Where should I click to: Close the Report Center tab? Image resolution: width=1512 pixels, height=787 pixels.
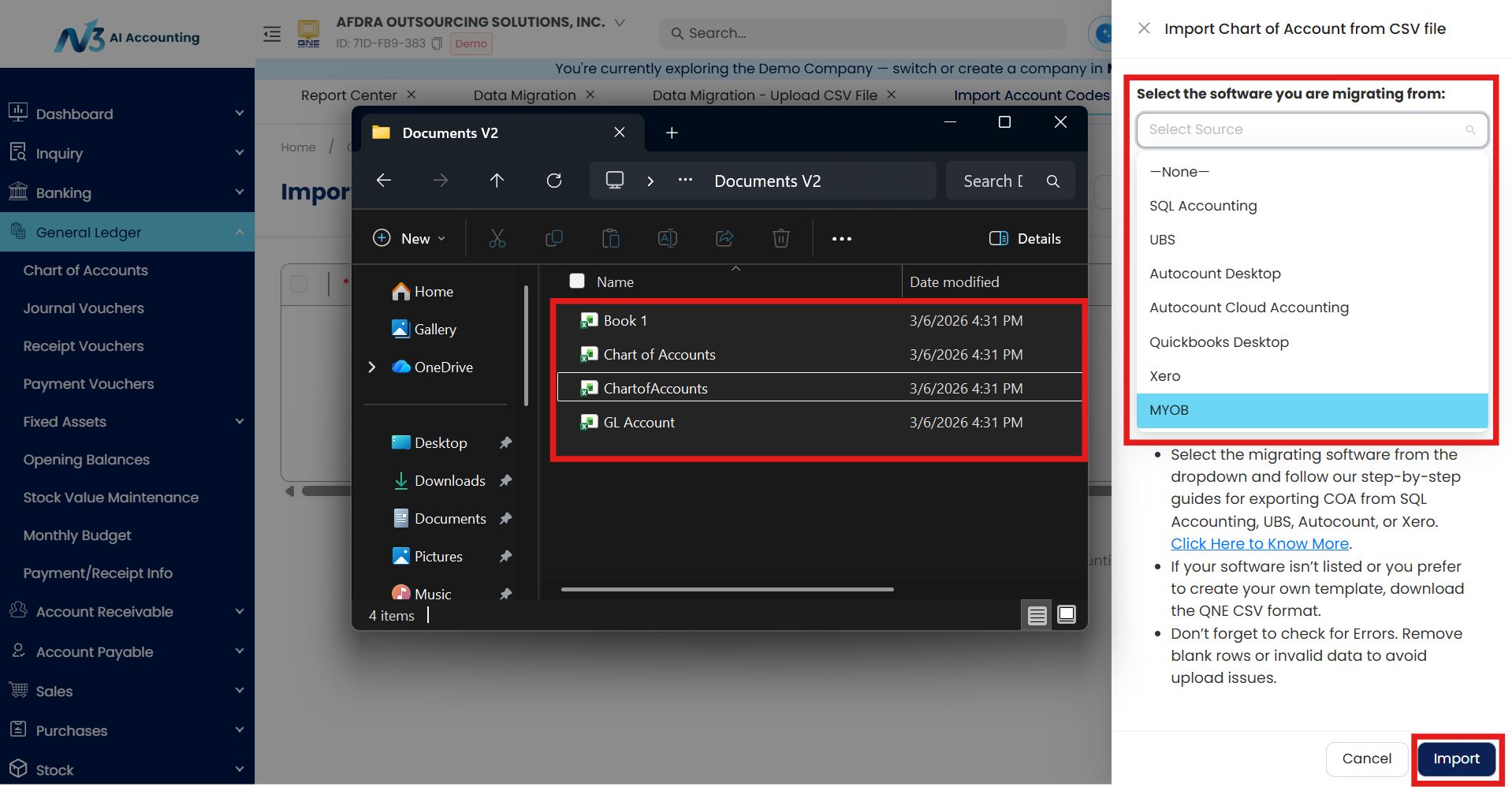coord(412,95)
